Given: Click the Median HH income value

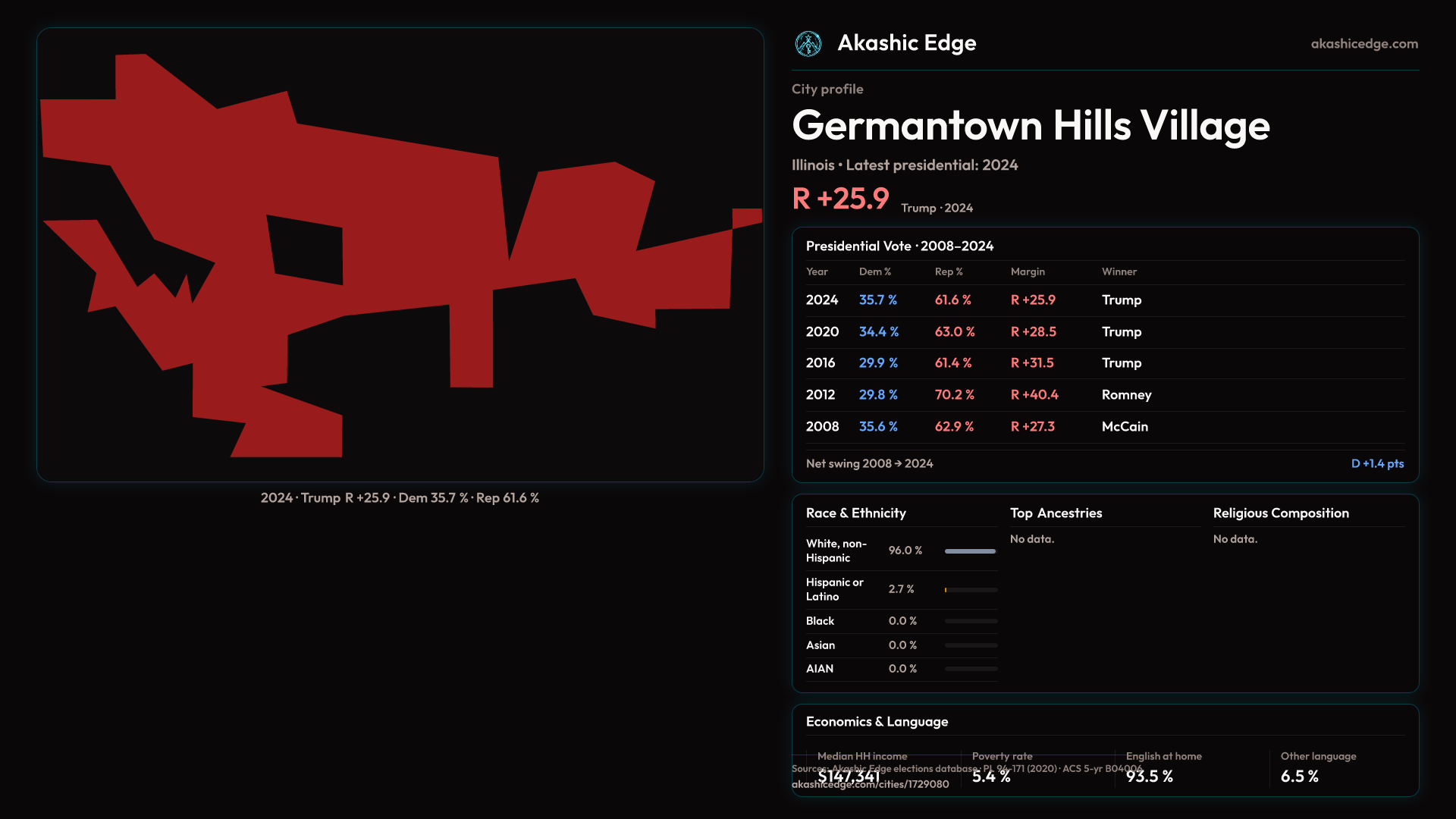Looking at the screenshot, I should 848,777.
